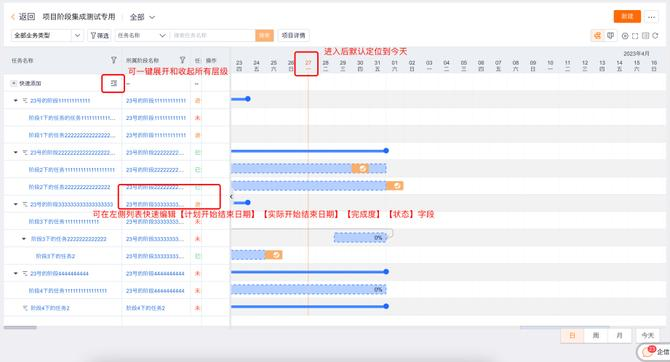Click the 返回 back arrow

coord(13,17)
